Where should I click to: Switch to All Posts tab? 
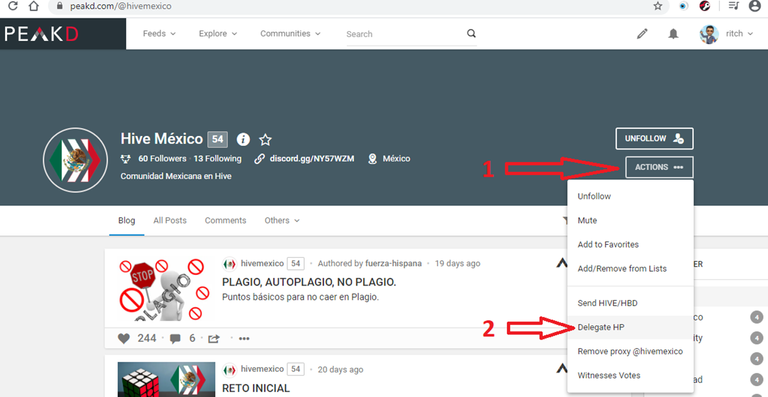click(x=170, y=220)
